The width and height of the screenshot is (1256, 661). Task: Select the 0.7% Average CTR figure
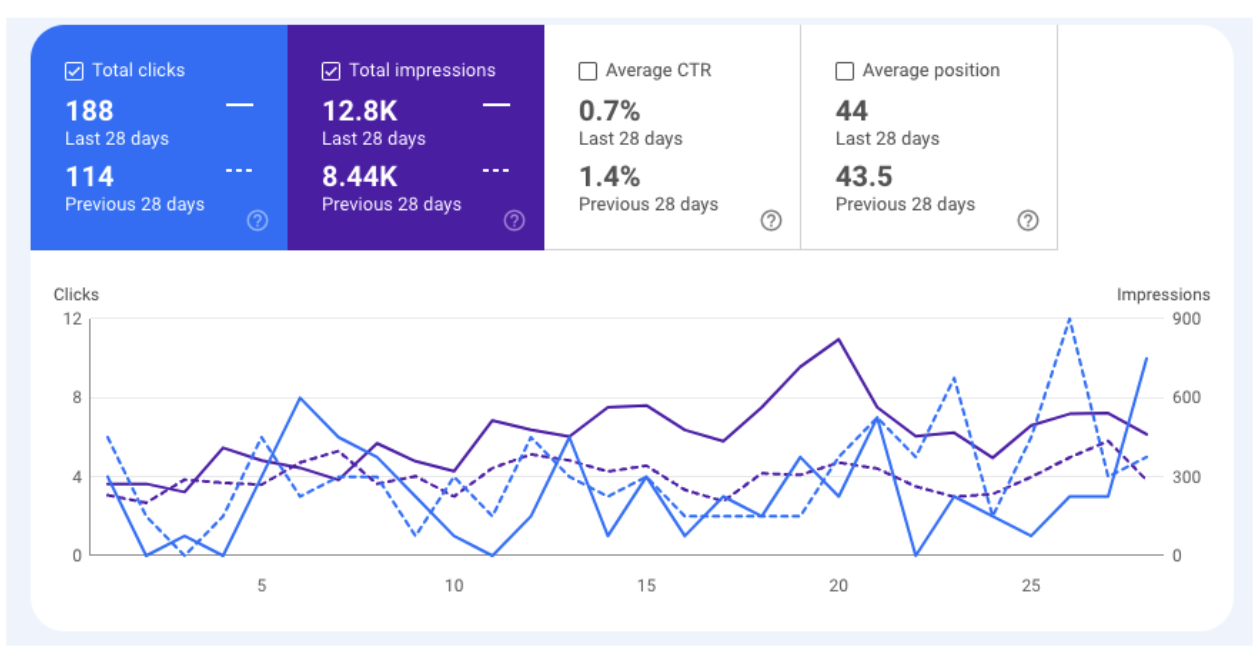[x=609, y=111]
